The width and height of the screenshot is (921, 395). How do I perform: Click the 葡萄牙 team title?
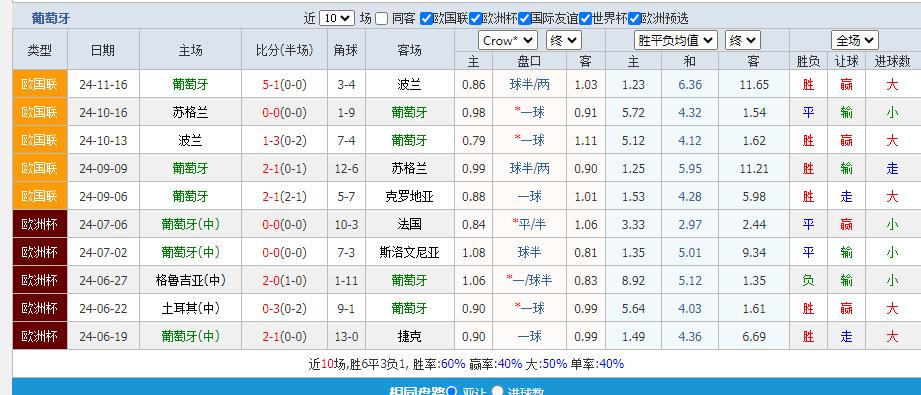click(51, 18)
